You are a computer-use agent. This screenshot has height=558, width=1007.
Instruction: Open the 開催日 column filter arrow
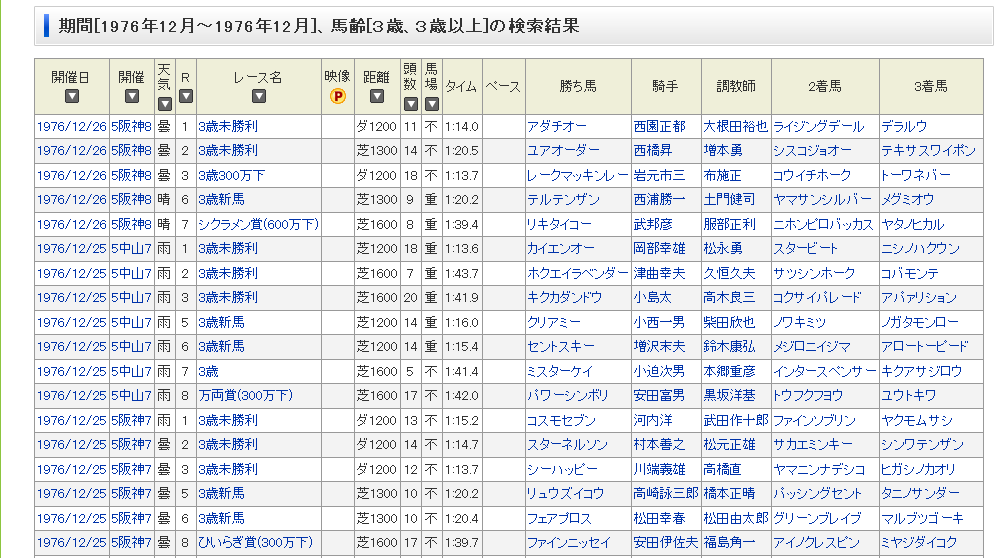(71, 97)
